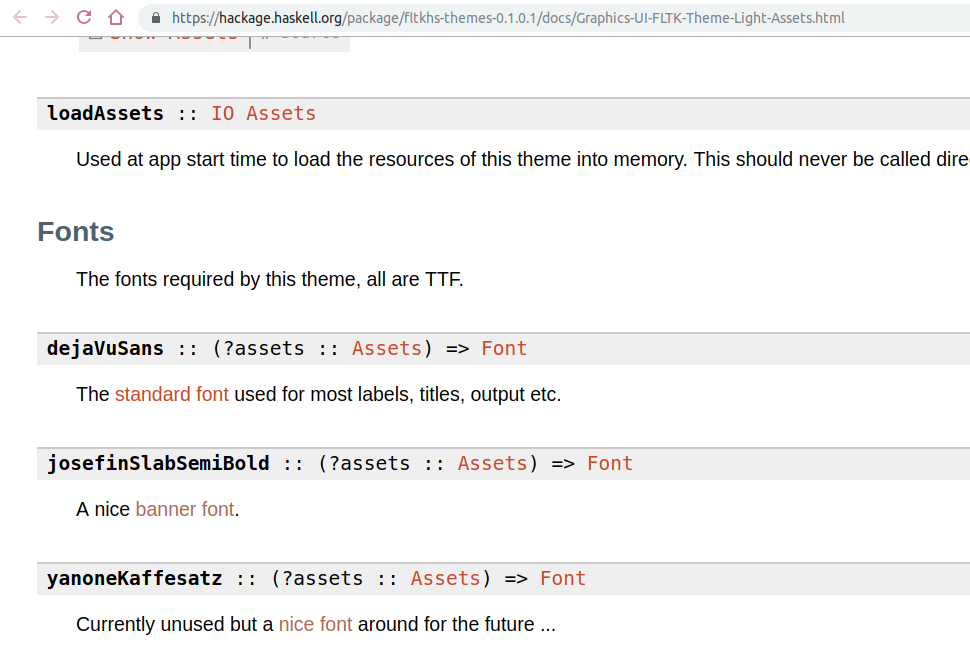Follow the 'standard font' link

(x=172, y=394)
